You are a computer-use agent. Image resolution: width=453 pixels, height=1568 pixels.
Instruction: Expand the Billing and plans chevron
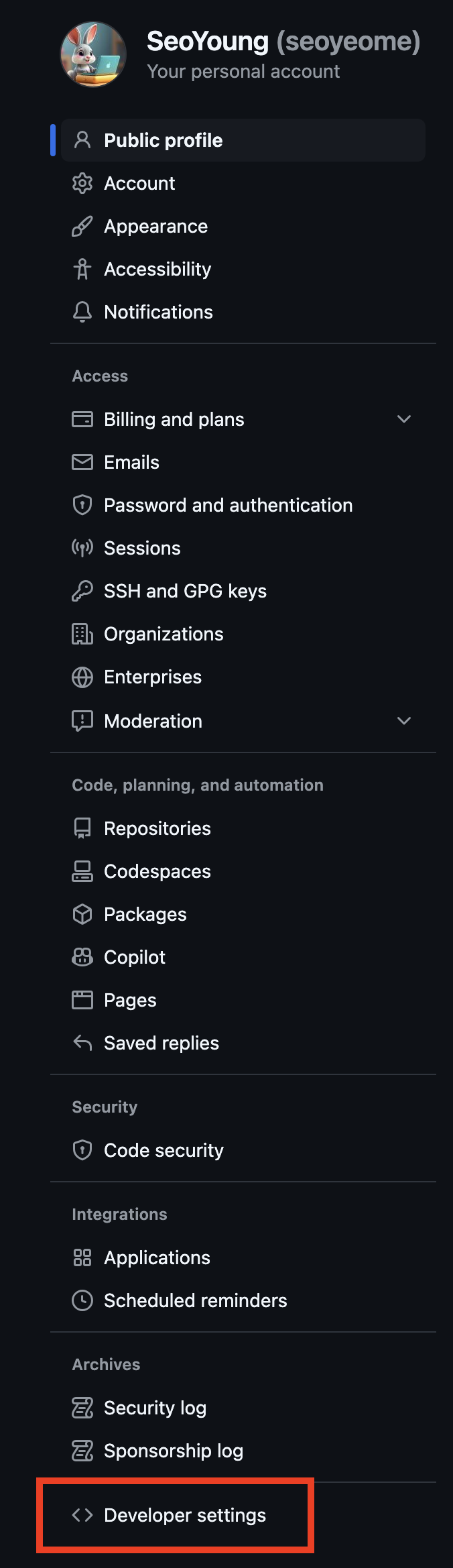click(404, 419)
